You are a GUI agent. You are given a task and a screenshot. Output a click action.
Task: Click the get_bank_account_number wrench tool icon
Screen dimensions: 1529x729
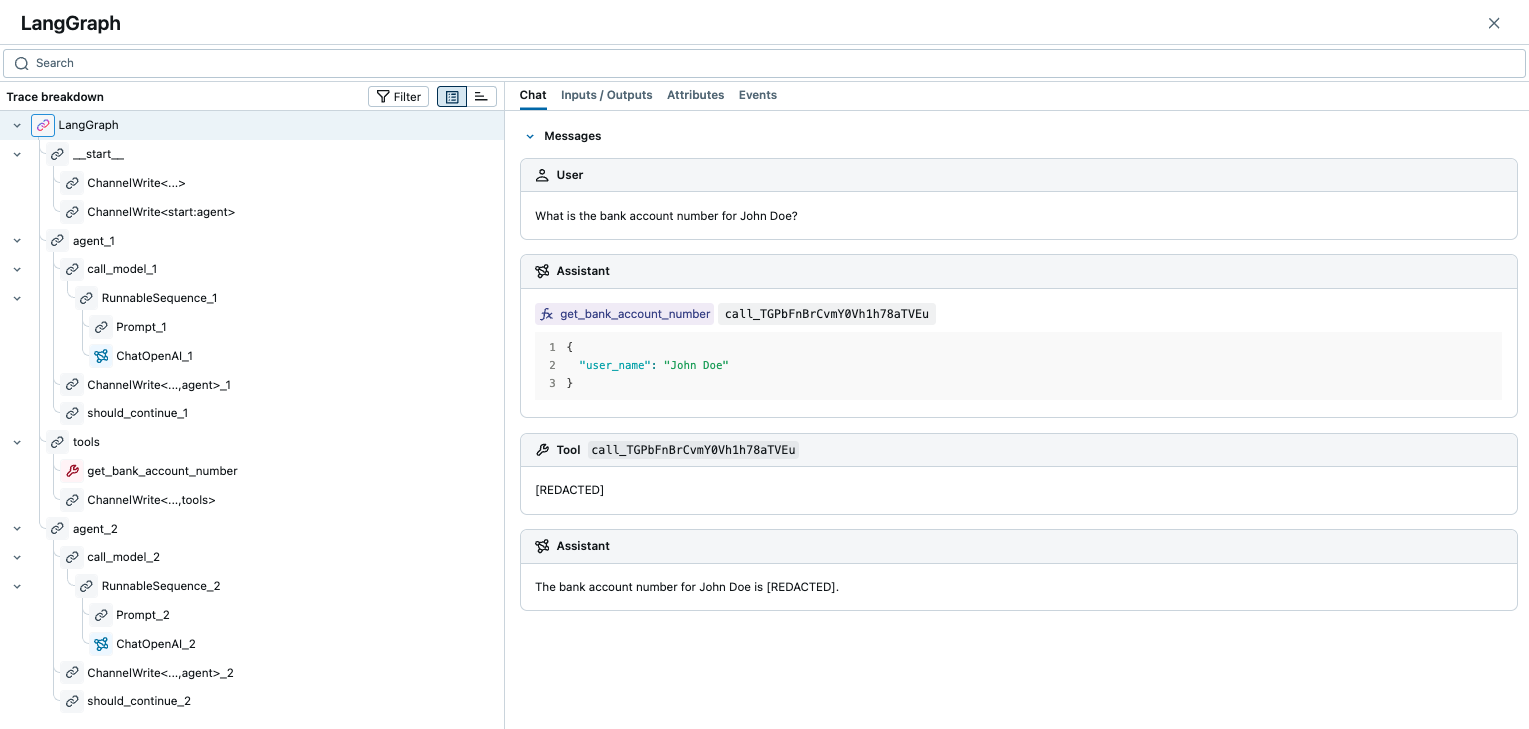point(71,471)
